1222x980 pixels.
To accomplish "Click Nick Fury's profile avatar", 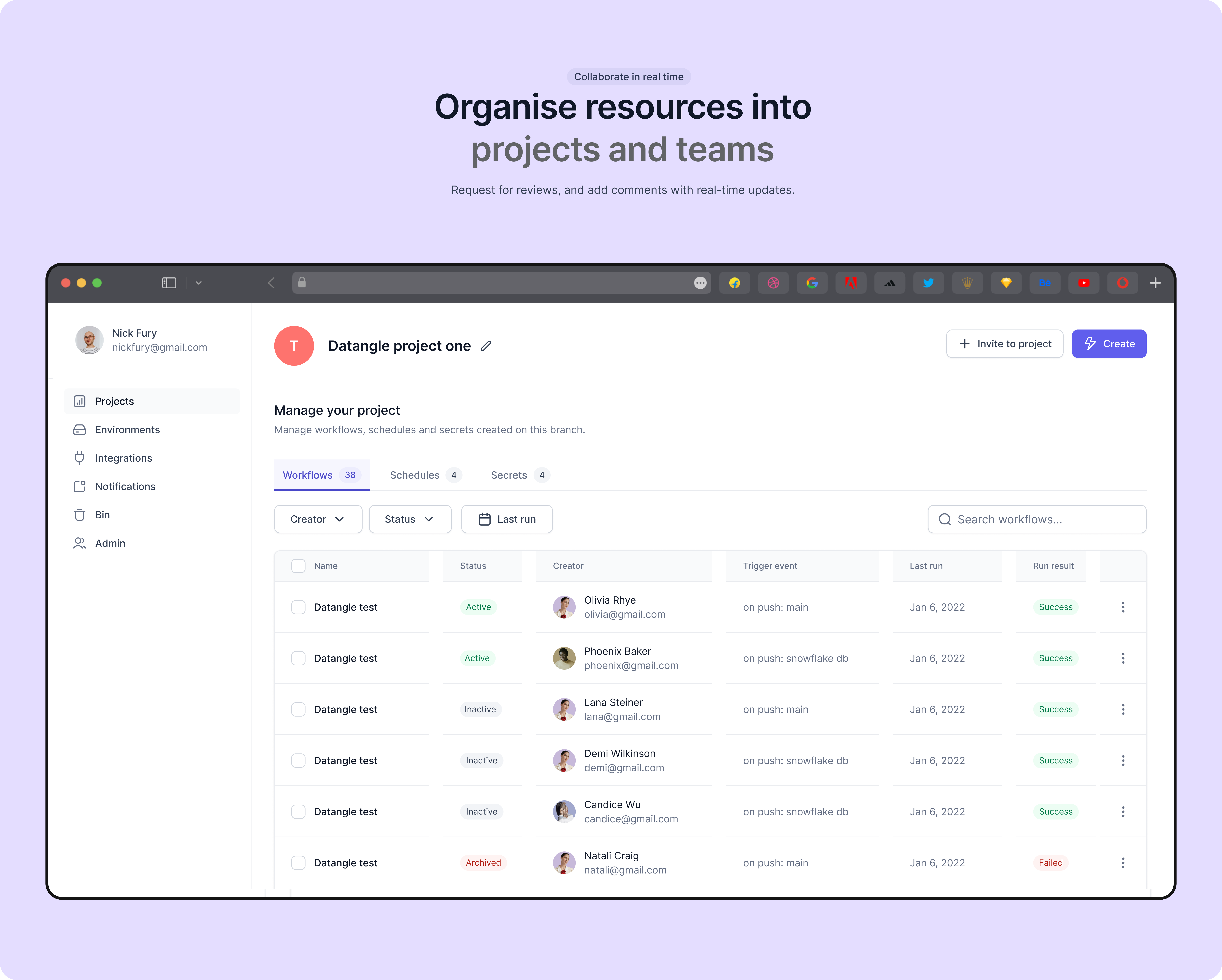I will pos(90,340).
